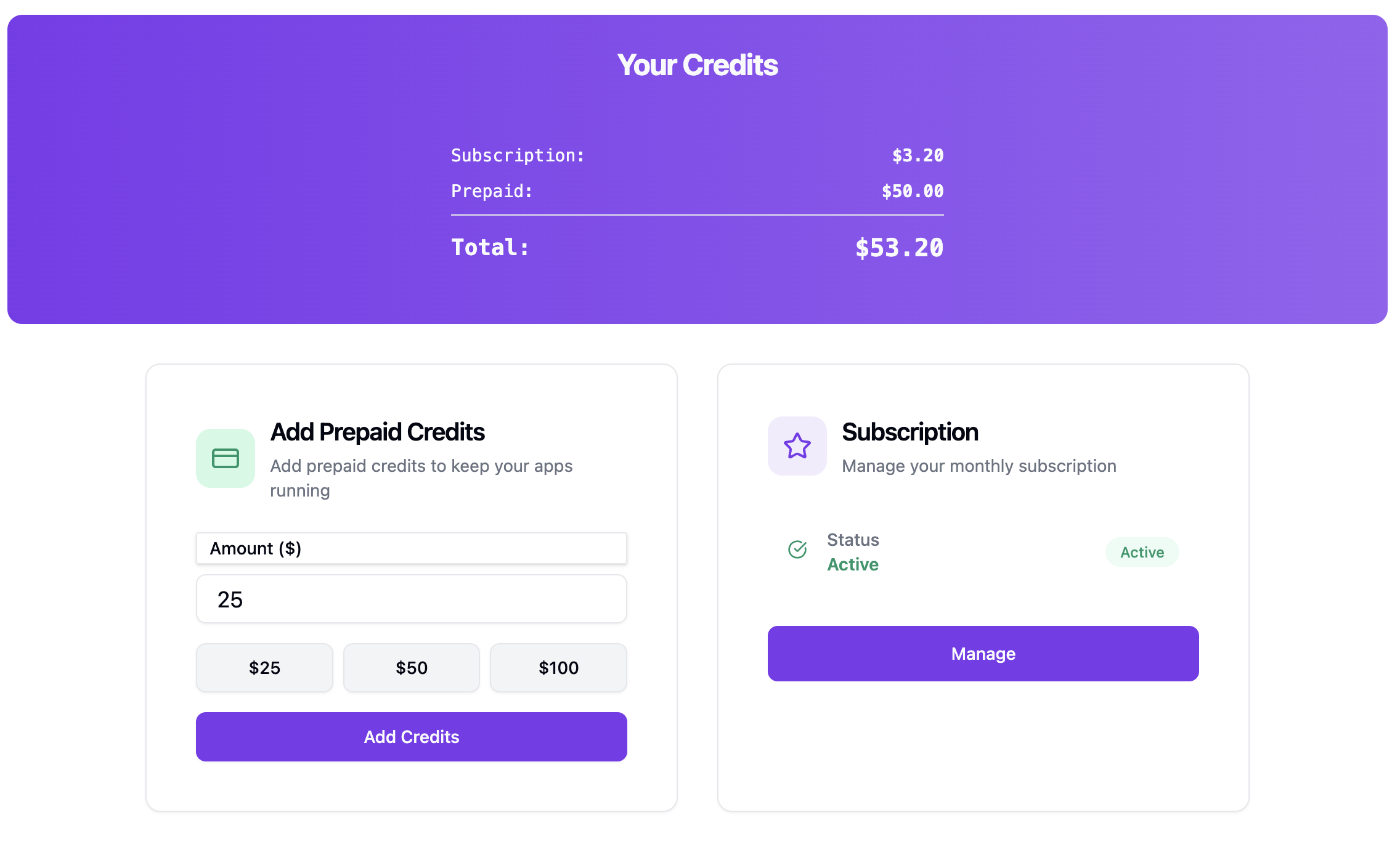
Task: Click the Active status badge pill
Action: tap(1142, 552)
